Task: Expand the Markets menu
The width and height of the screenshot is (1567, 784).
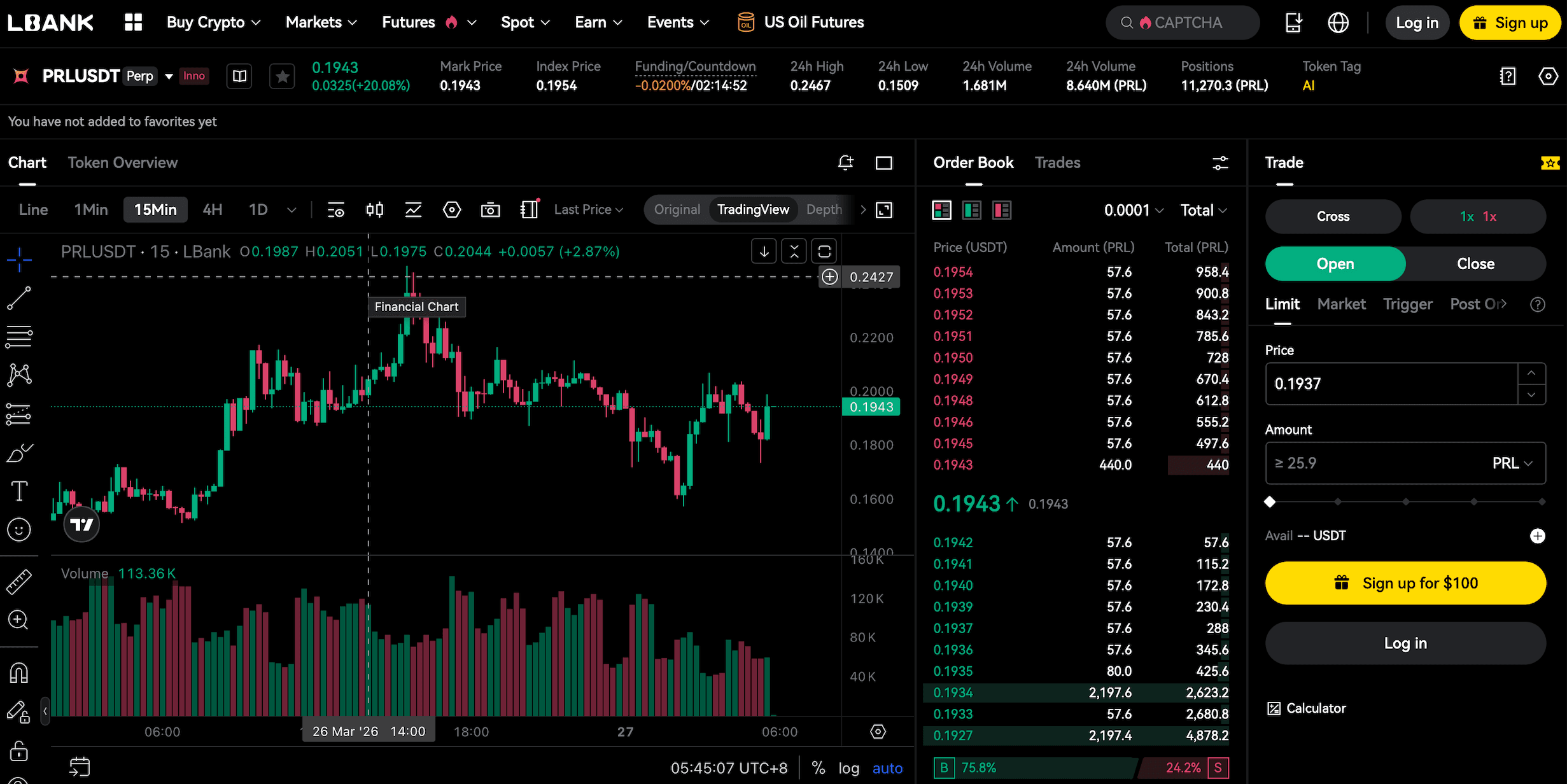Action: [321, 22]
